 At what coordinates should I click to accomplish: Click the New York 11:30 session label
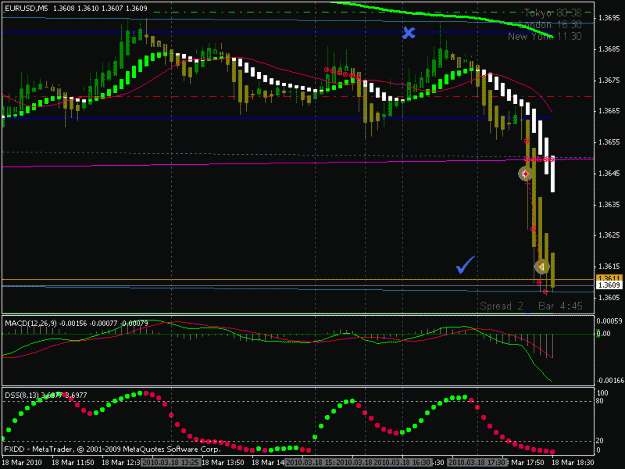pos(544,37)
